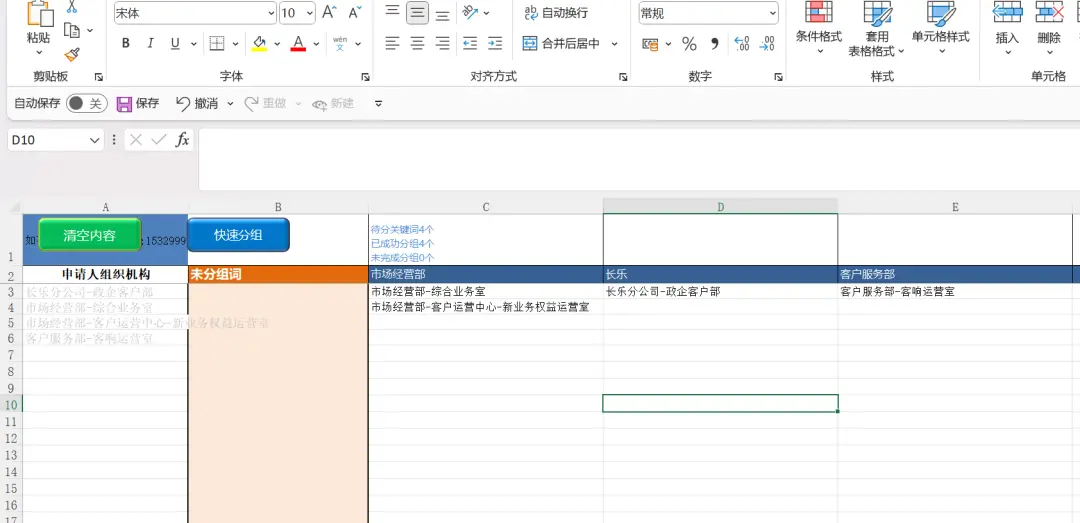Select the 申请人组织机构 header cell
Viewport: 1080px width, 523px height.
(105, 274)
